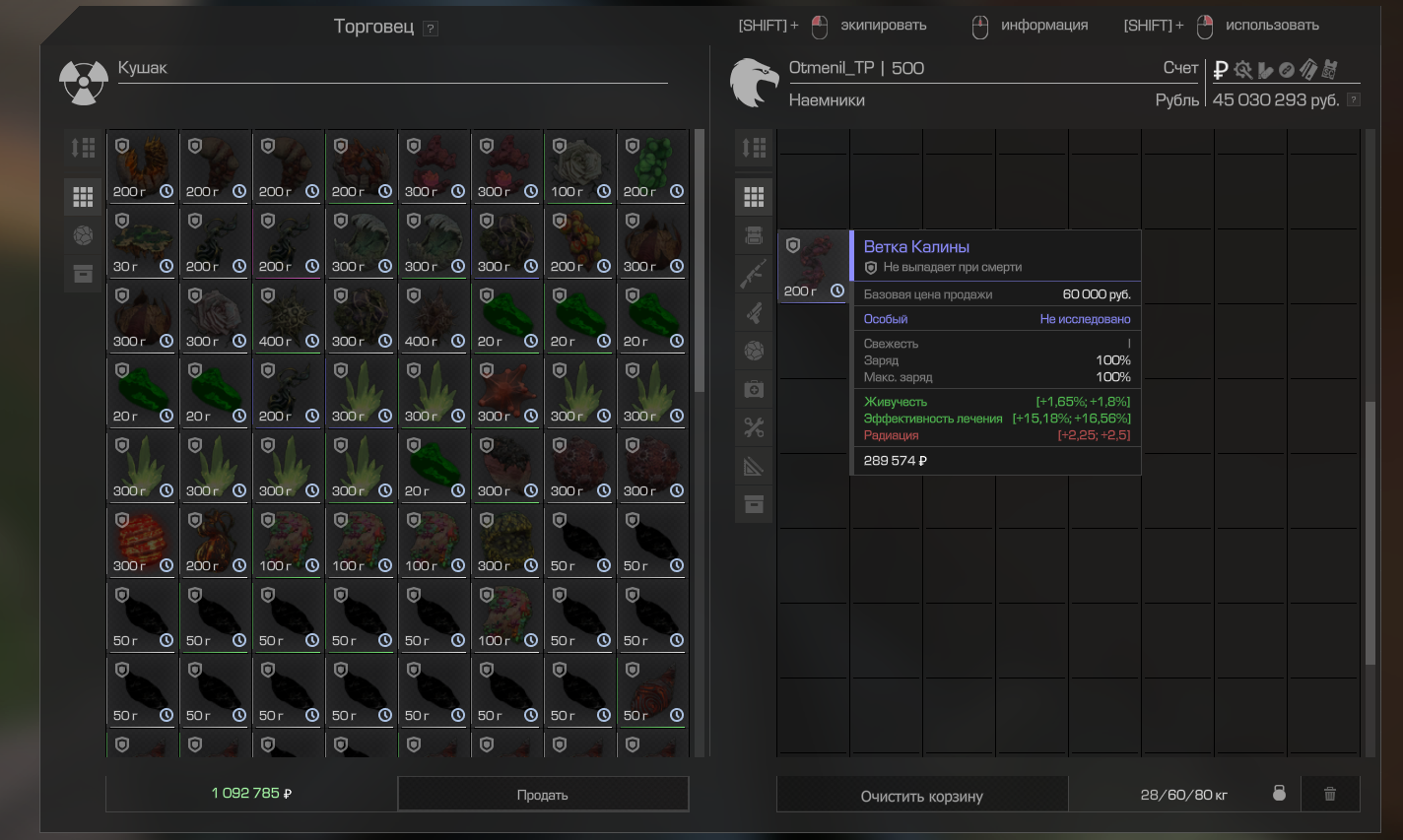
Task: Select the grid all-items filter in trader panel
Action: (x=83, y=197)
